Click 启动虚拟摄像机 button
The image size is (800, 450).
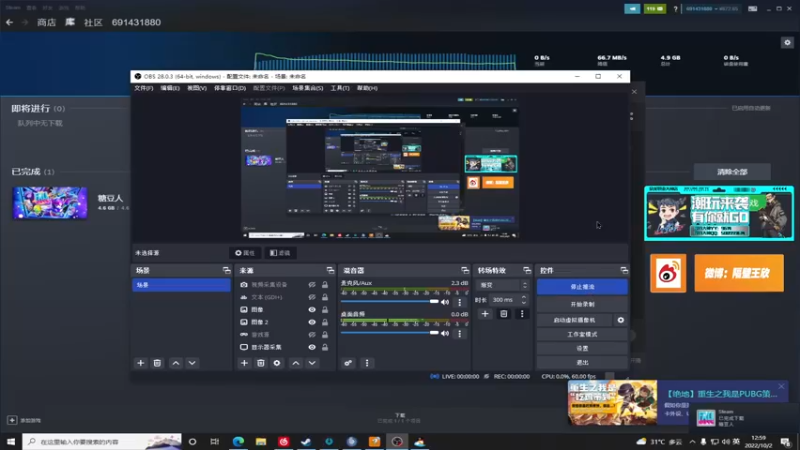[x=575, y=320]
